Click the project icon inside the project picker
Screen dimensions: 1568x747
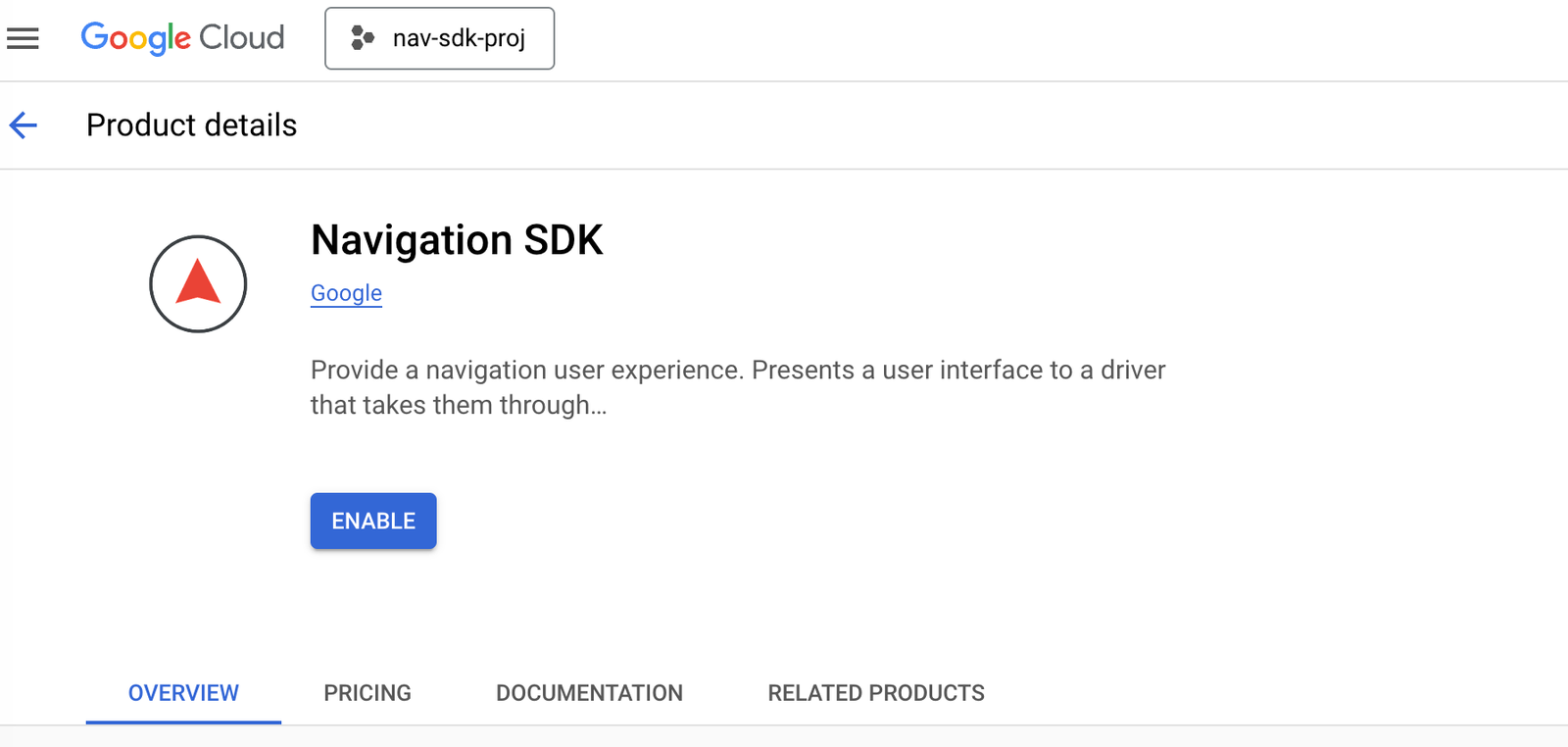(363, 38)
